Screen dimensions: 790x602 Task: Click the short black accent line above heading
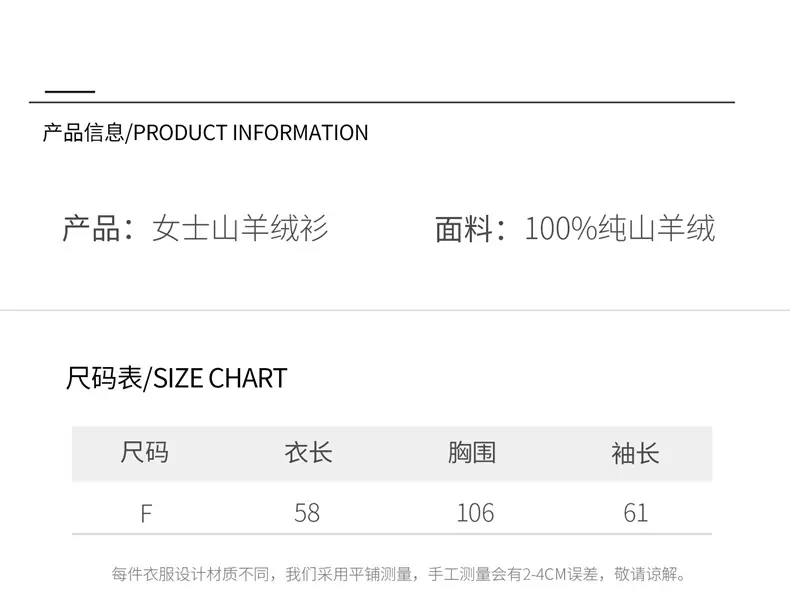70,92
